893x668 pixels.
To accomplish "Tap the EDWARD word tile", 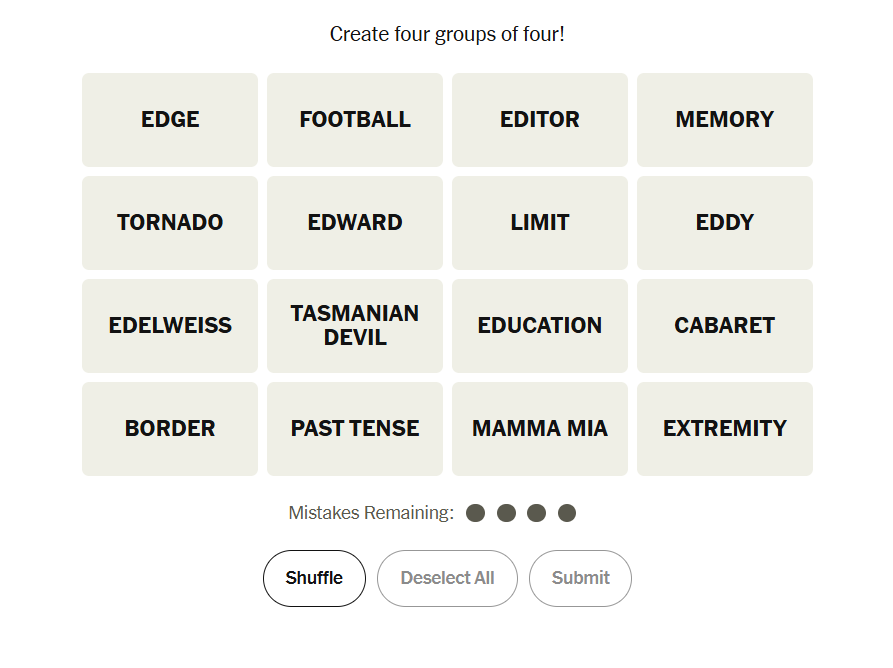I will coord(355,223).
